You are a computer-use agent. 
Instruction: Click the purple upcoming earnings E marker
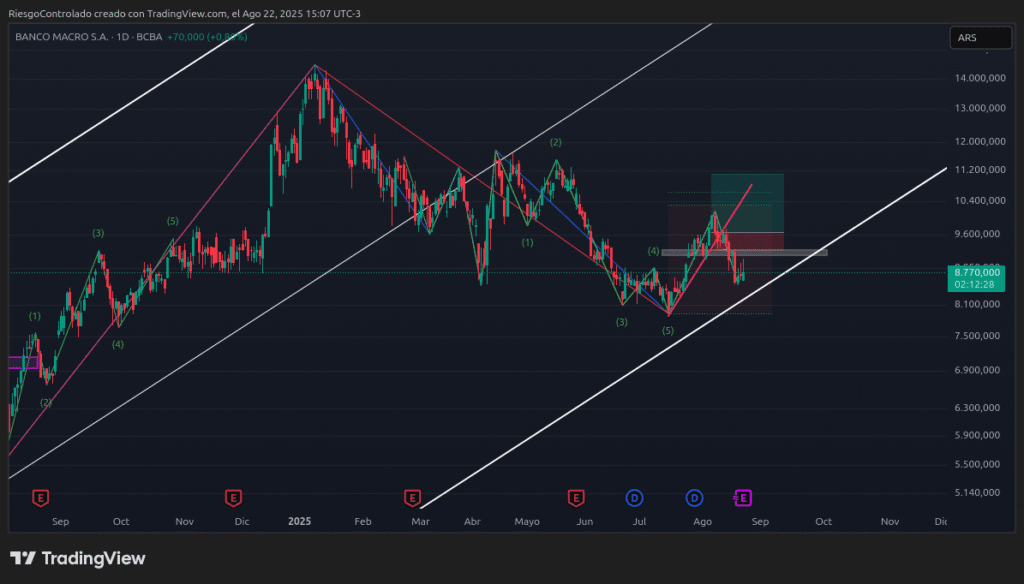(743, 497)
